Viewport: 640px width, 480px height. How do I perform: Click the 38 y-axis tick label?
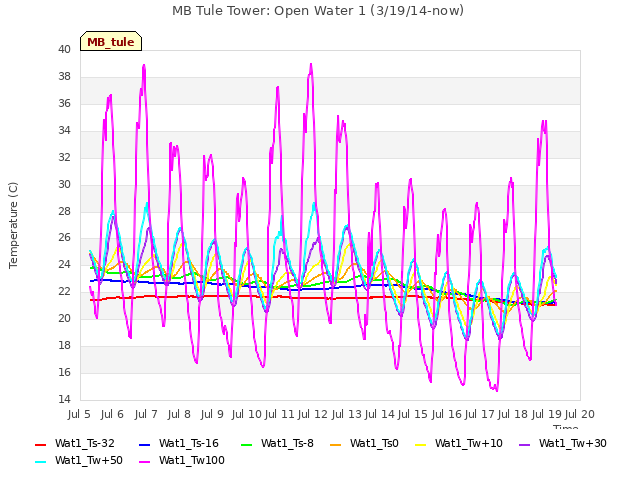[64, 77]
